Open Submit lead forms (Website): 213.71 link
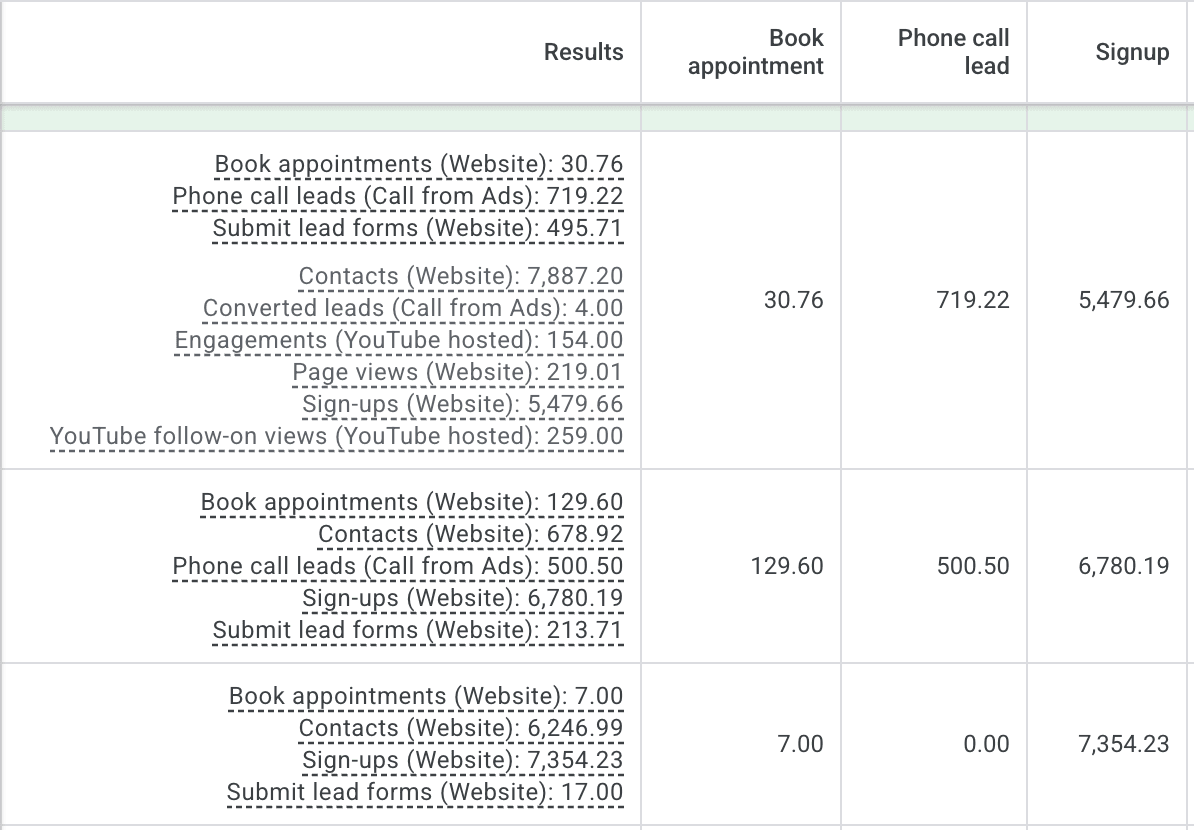 point(418,630)
